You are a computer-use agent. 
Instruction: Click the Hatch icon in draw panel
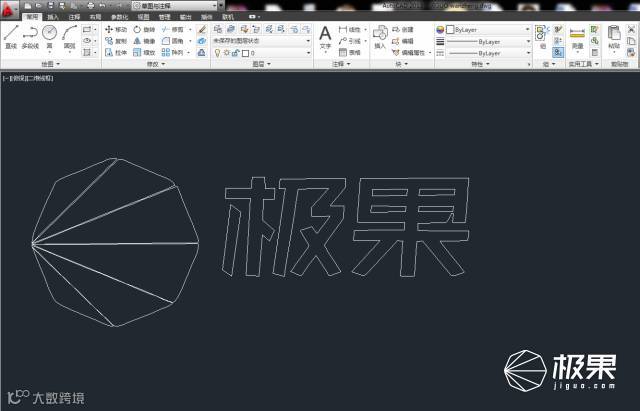[x=87, y=52]
